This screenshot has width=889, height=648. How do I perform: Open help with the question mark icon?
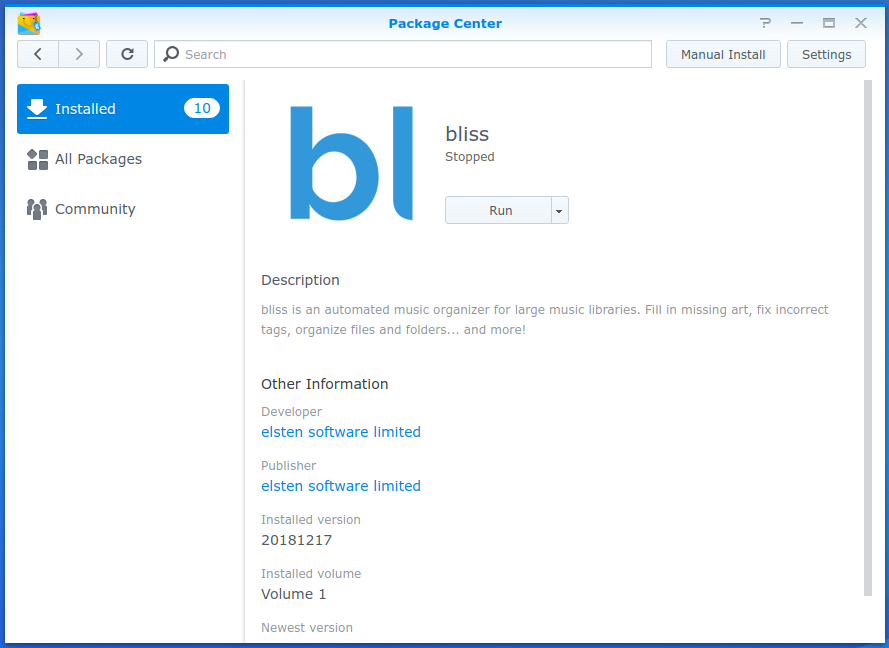[x=765, y=23]
